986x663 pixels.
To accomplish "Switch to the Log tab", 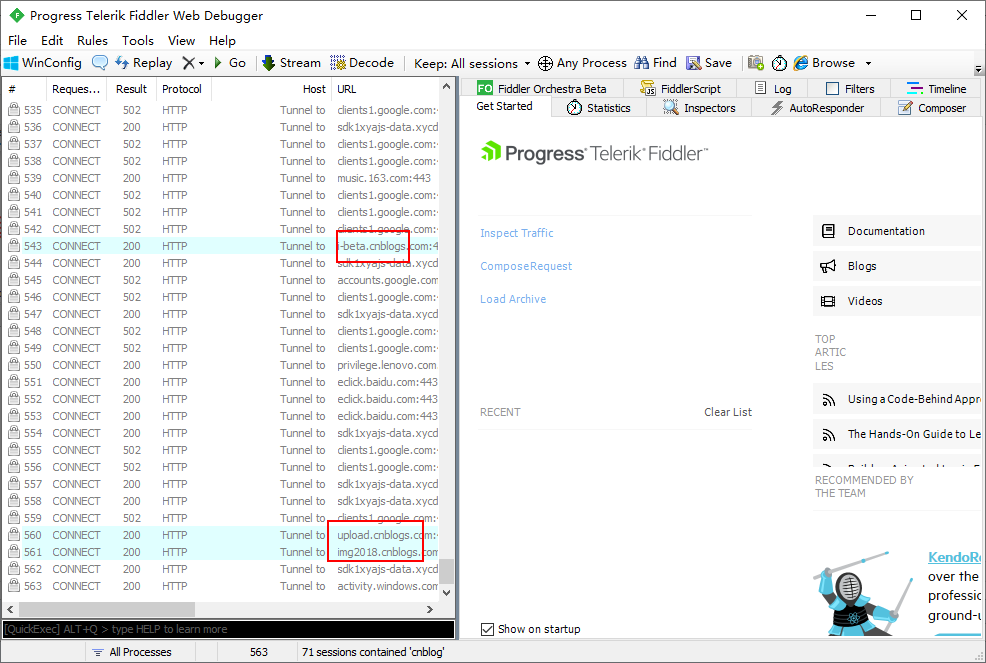I will 773,88.
